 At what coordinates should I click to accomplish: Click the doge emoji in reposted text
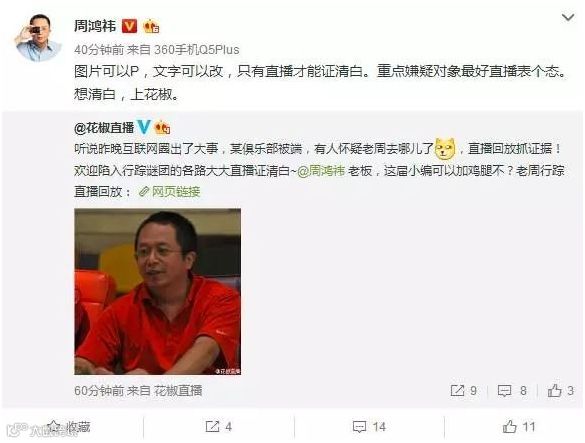(445, 149)
